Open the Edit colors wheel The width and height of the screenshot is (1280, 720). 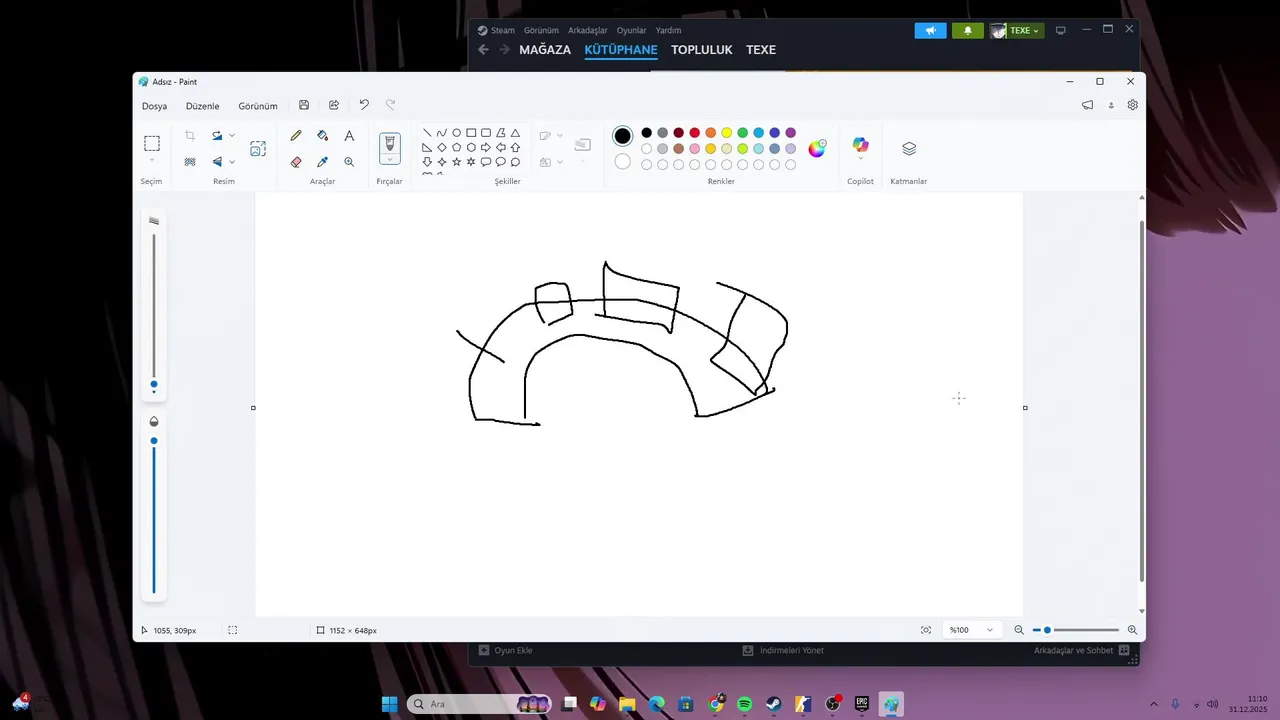(x=817, y=148)
